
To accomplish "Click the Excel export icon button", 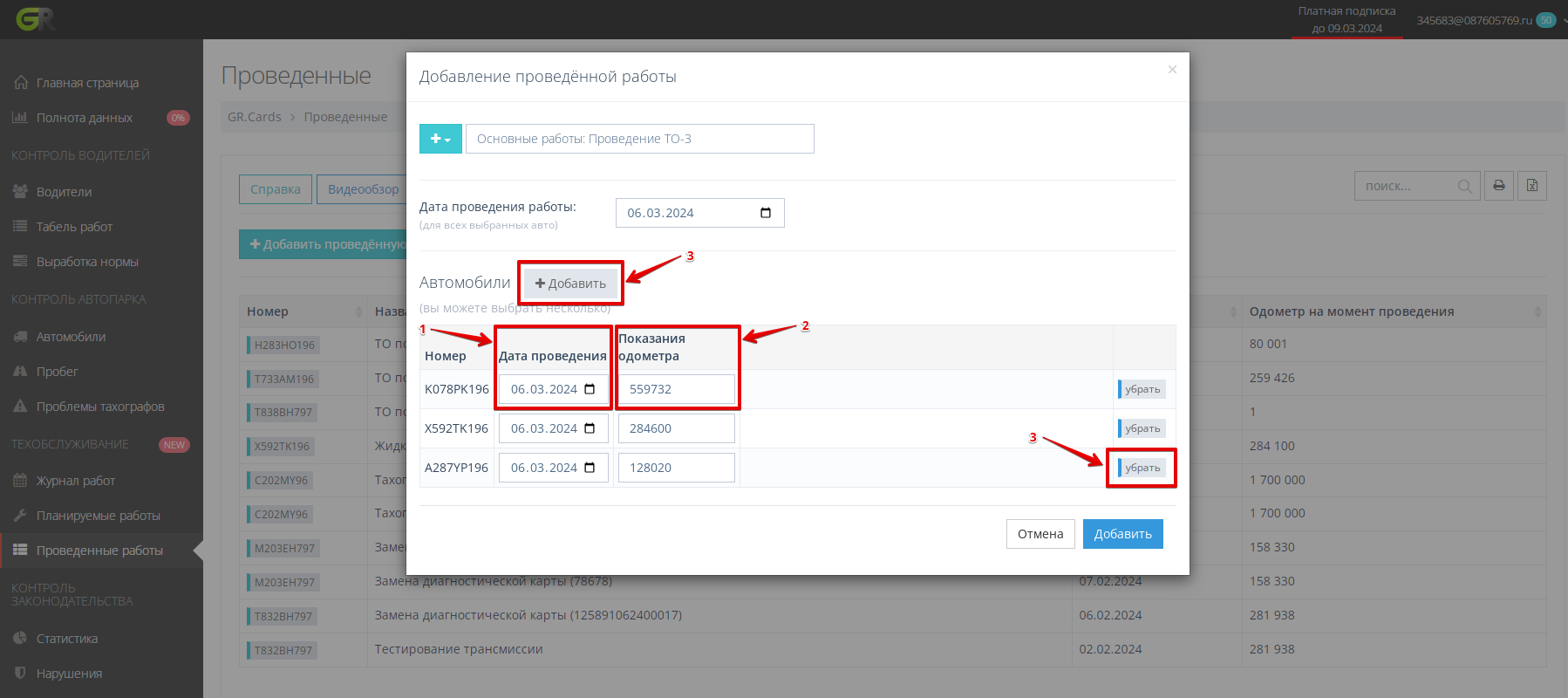I will [1532, 186].
